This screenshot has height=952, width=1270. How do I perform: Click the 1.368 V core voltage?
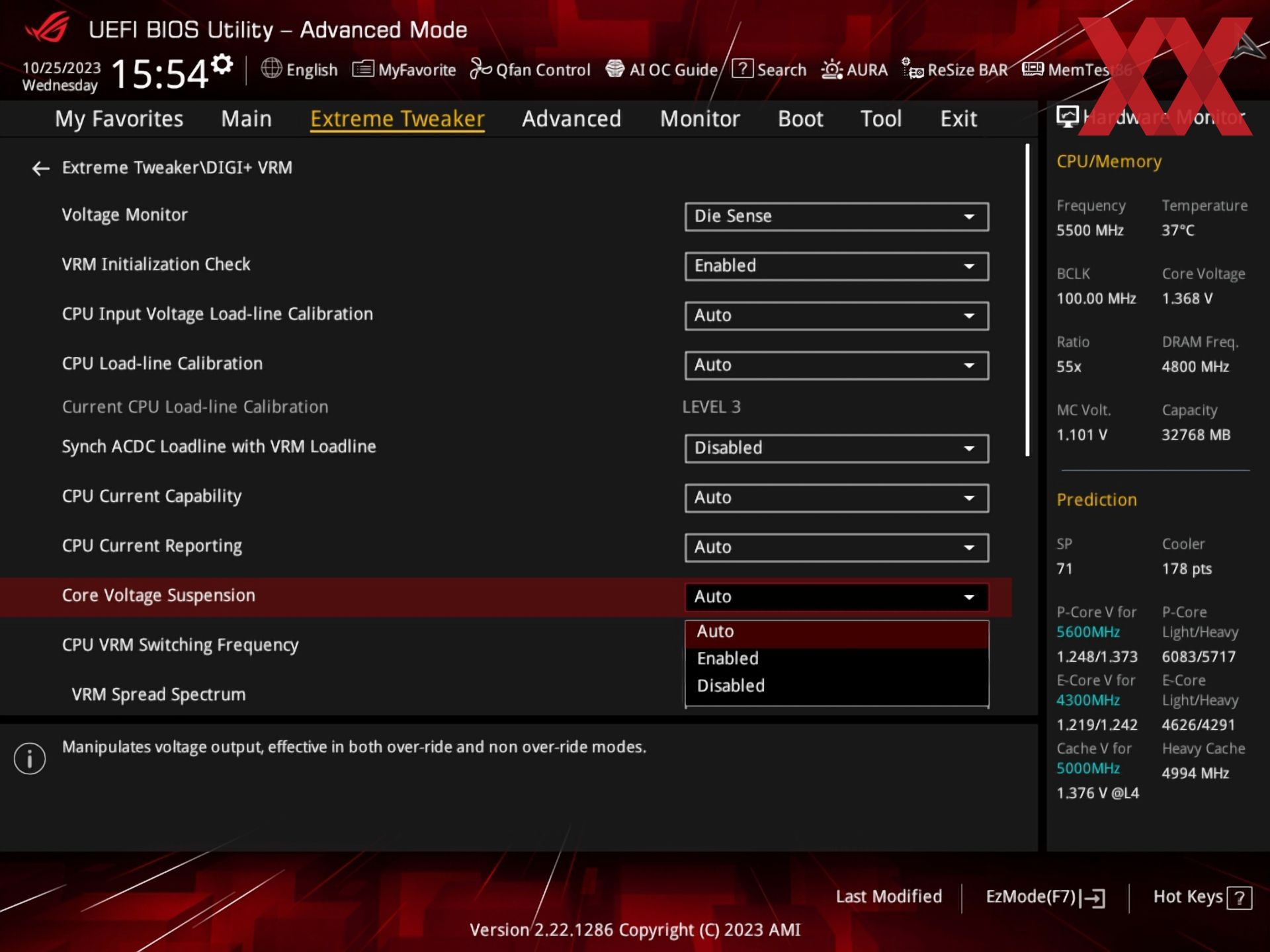1187,299
